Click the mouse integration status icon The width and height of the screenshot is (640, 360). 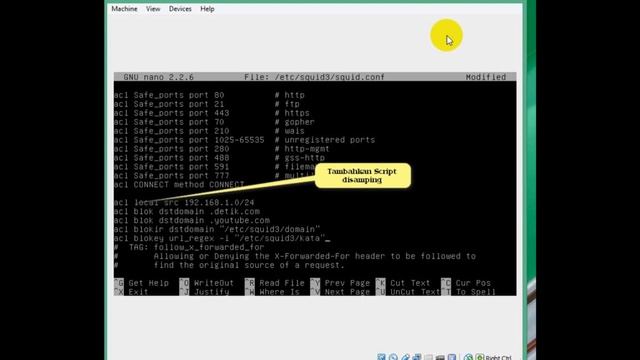click(468, 357)
